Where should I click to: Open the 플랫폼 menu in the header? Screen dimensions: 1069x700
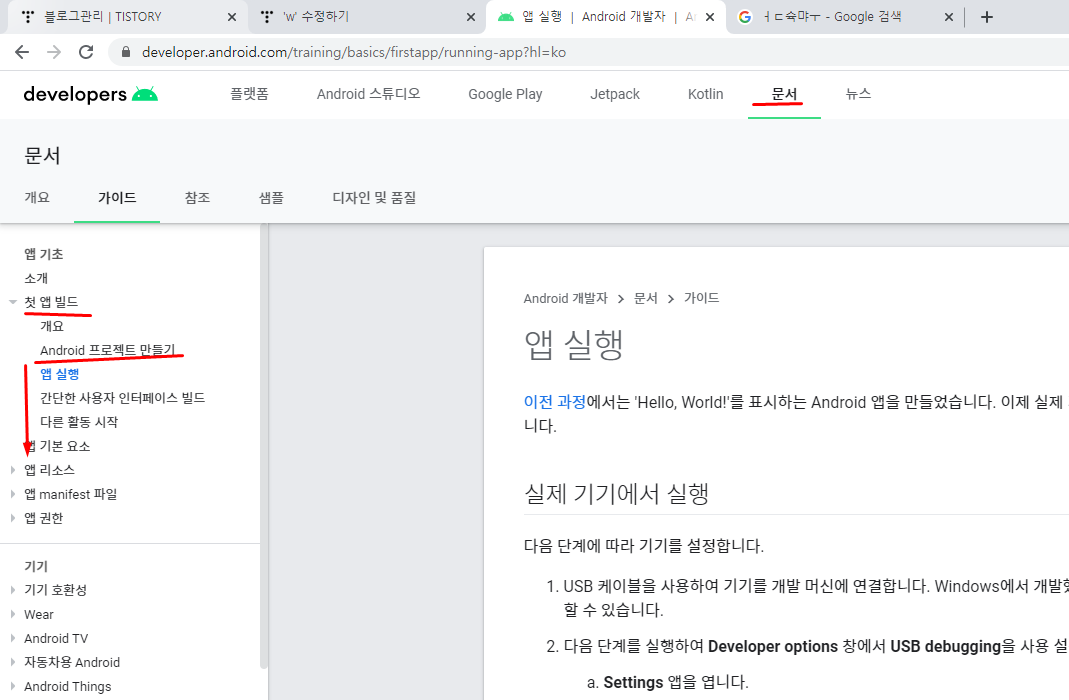click(250, 94)
